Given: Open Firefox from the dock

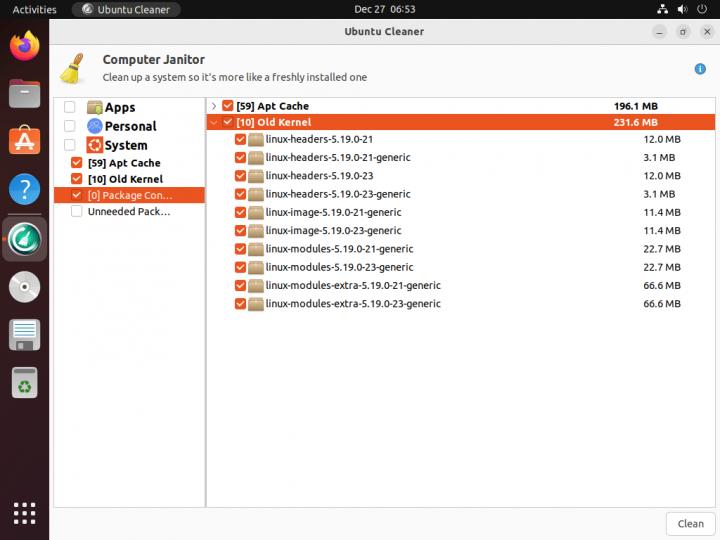Looking at the screenshot, I should tap(25, 46).
